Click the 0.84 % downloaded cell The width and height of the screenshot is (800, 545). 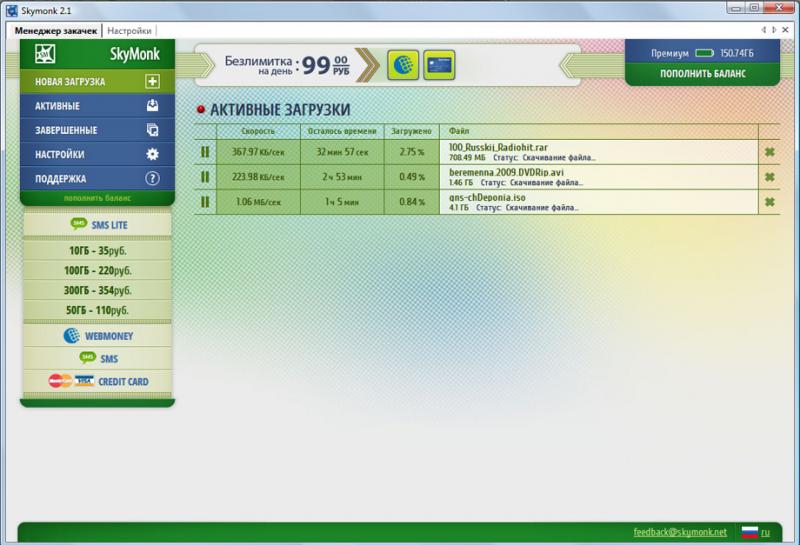(x=411, y=202)
